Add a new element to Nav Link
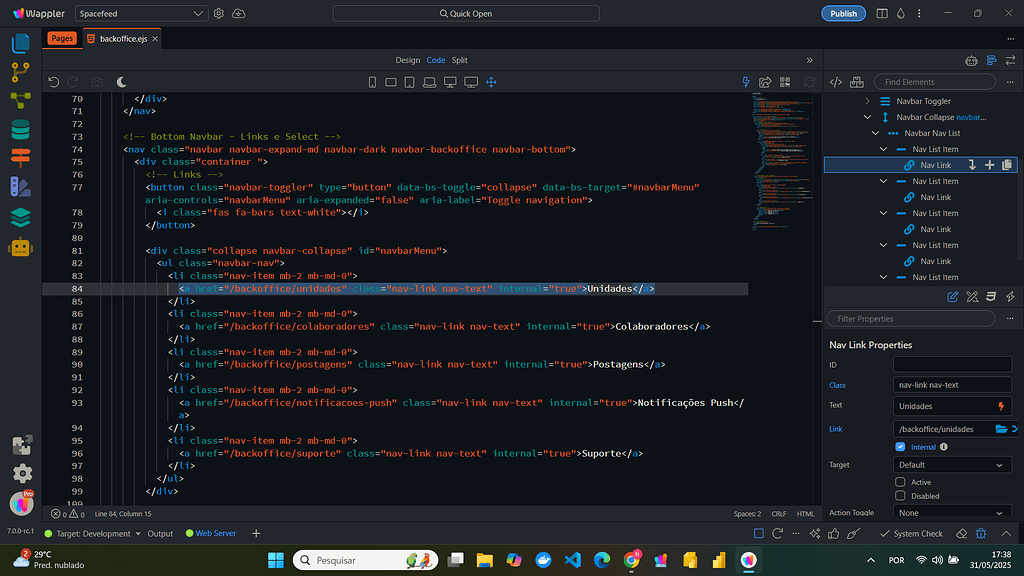The width and height of the screenshot is (1024, 576). pyautogui.click(x=988, y=164)
